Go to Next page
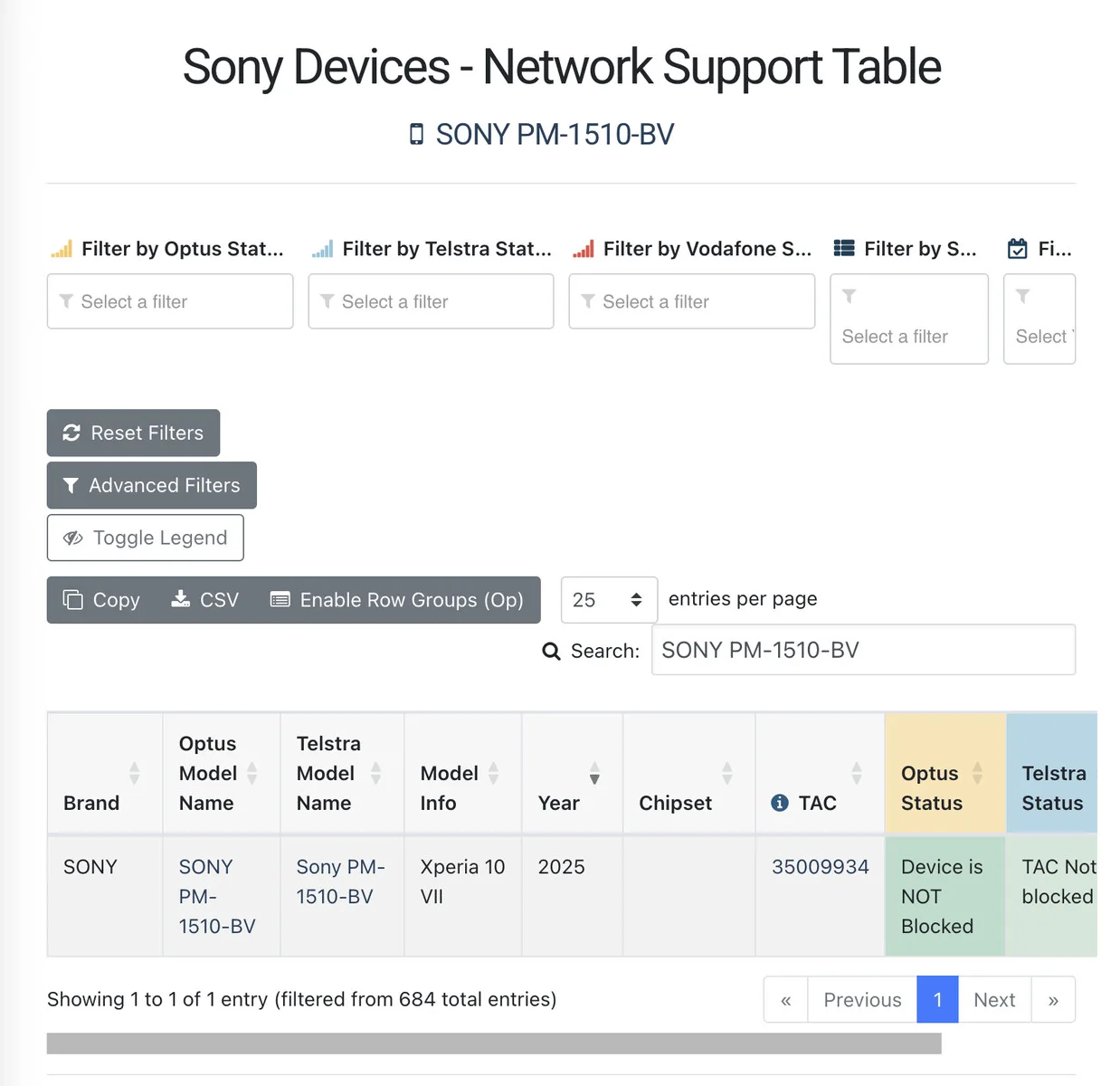The image size is (1120, 1086). pyautogui.click(x=994, y=999)
